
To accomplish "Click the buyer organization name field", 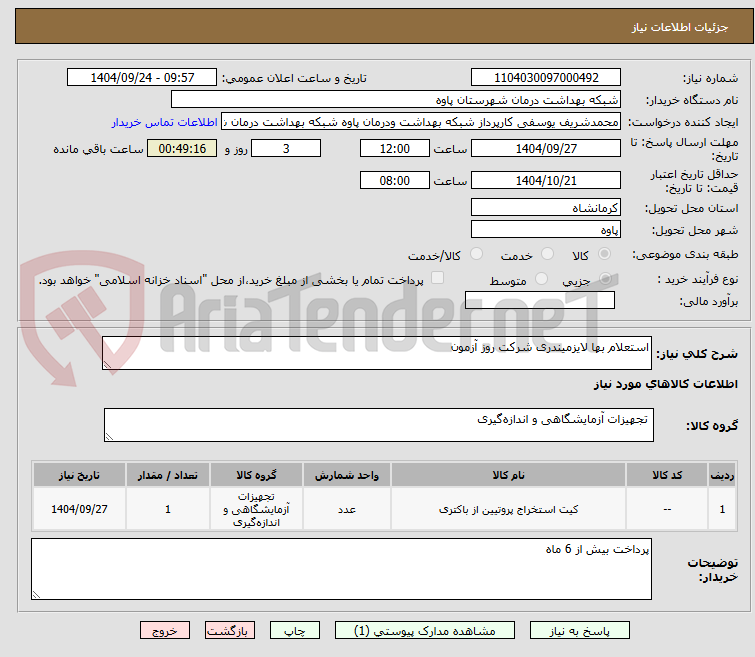I will pos(396,100).
